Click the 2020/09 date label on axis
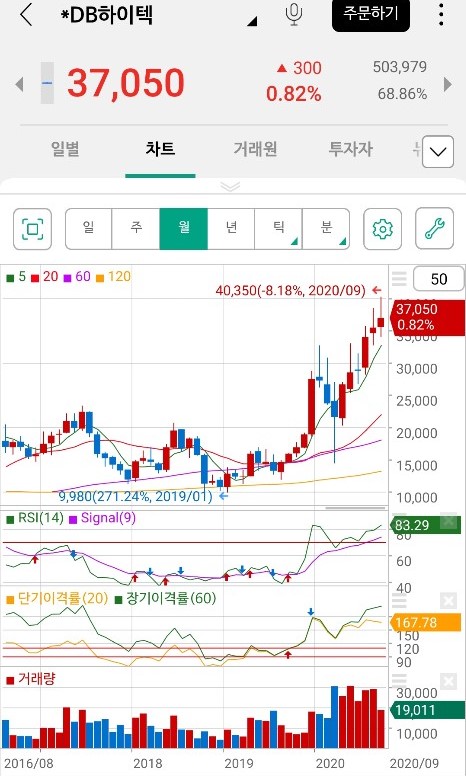 (x=414, y=763)
